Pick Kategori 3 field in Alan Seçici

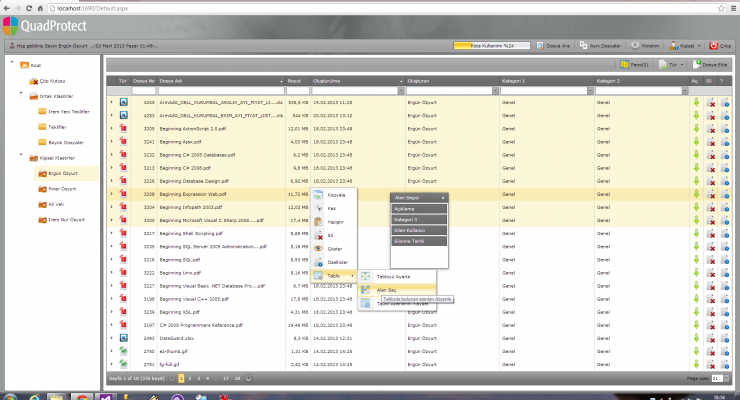419,219
